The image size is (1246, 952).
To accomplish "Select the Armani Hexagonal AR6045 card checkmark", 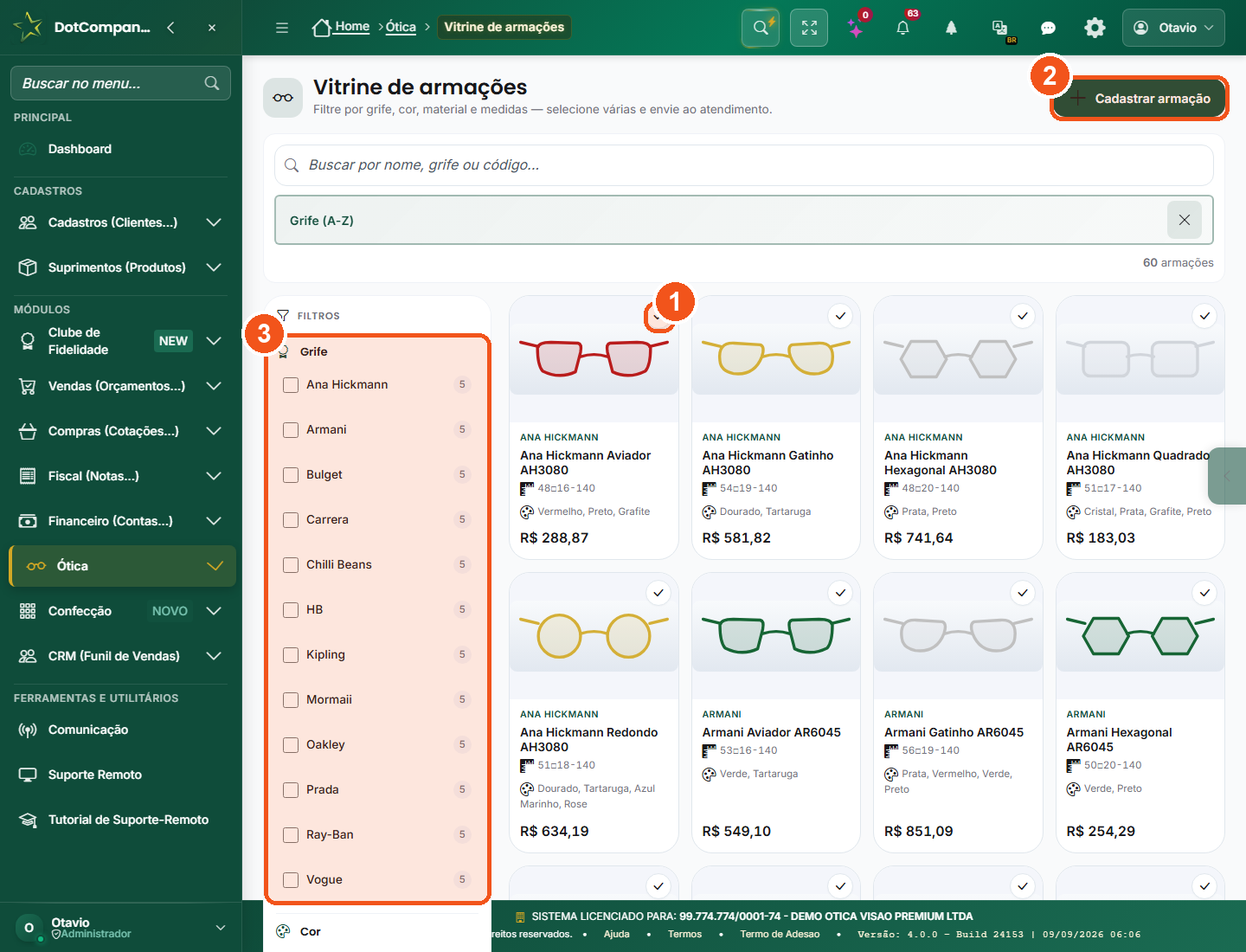I will point(1204,593).
